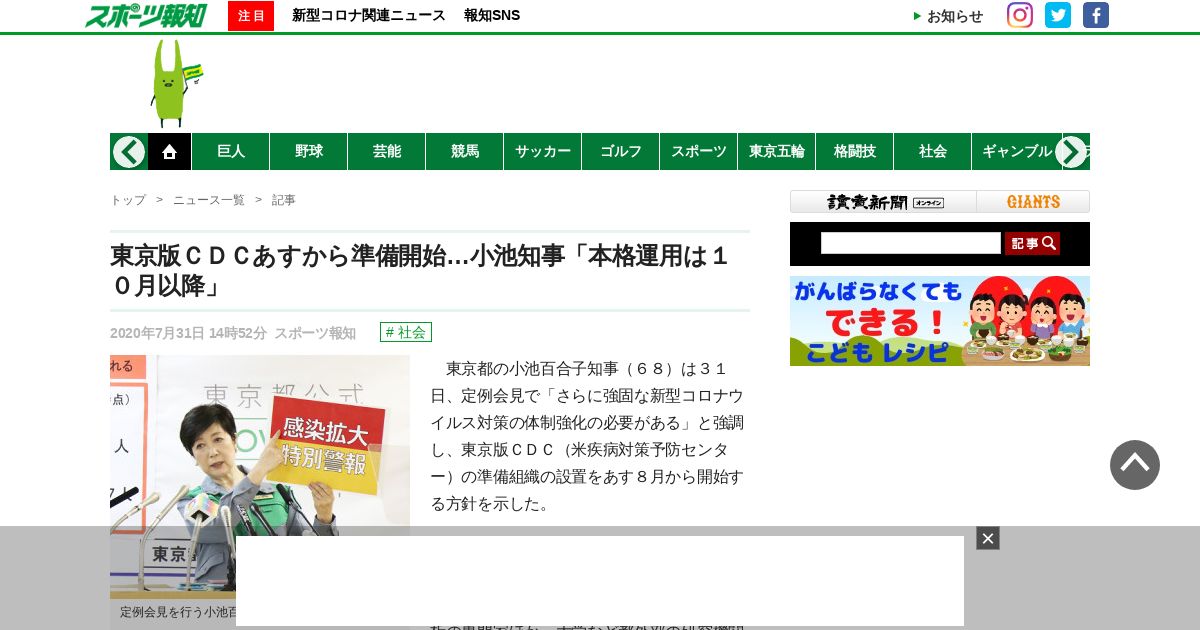Select the スポーツ category tab
This screenshot has height=630, width=1200.
tap(699, 151)
